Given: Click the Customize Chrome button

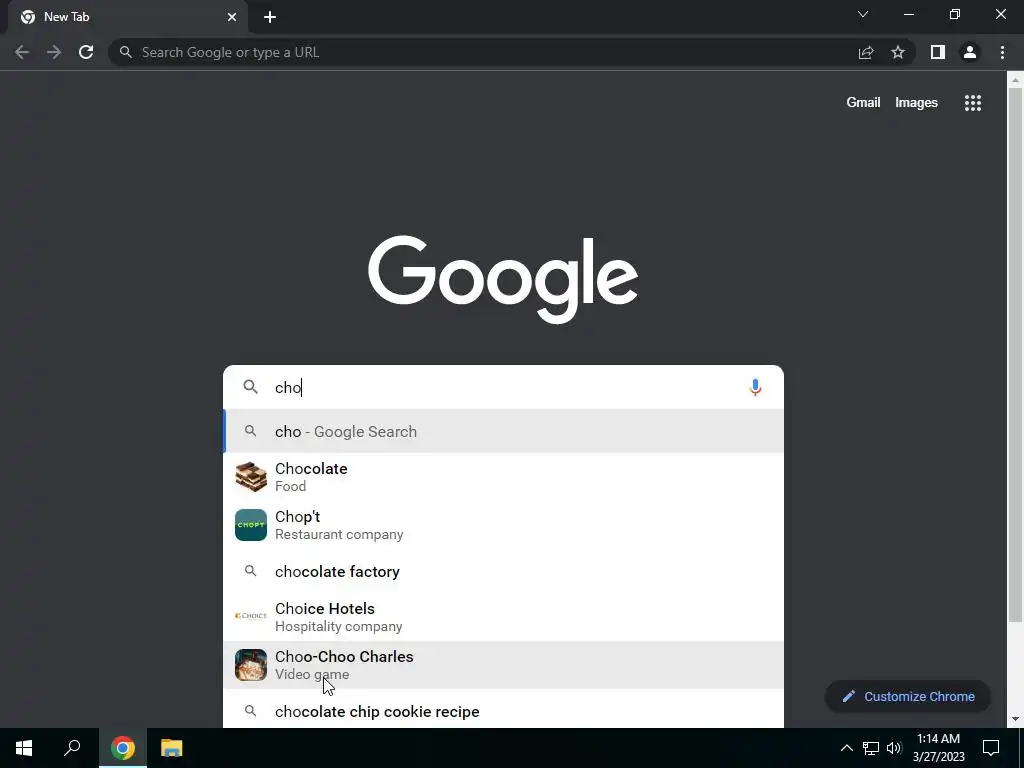Looking at the screenshot, I should [x=908, y=696].
